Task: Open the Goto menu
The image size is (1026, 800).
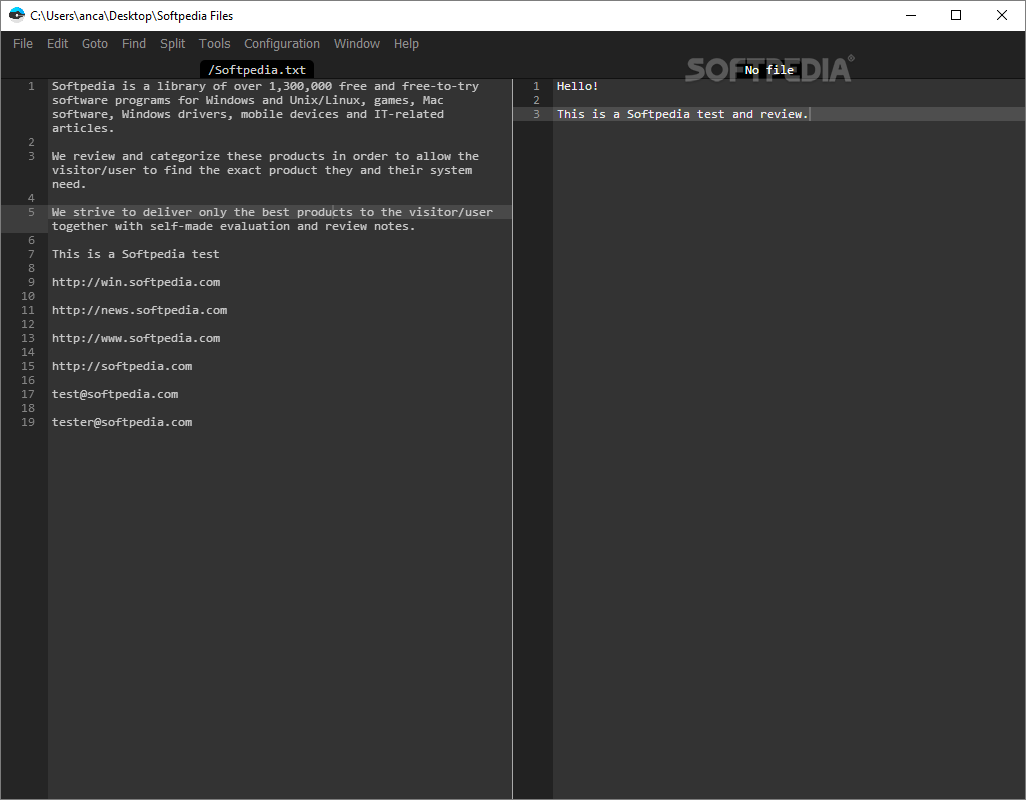Action: coord(95,44)
